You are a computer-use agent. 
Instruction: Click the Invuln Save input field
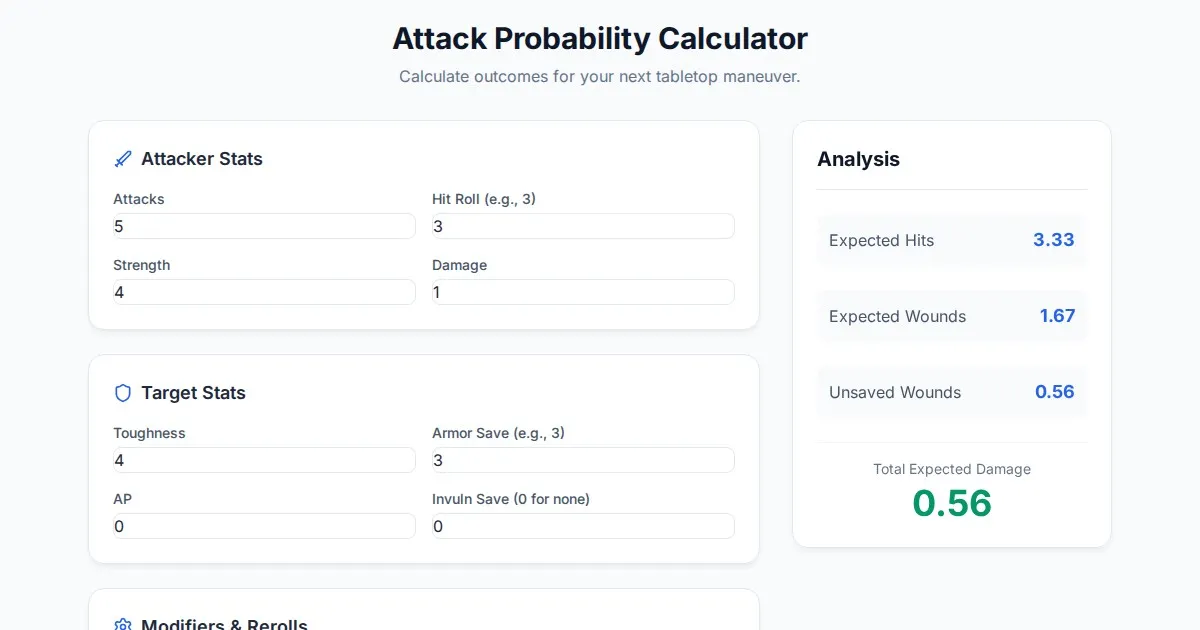tap(583, 526)
